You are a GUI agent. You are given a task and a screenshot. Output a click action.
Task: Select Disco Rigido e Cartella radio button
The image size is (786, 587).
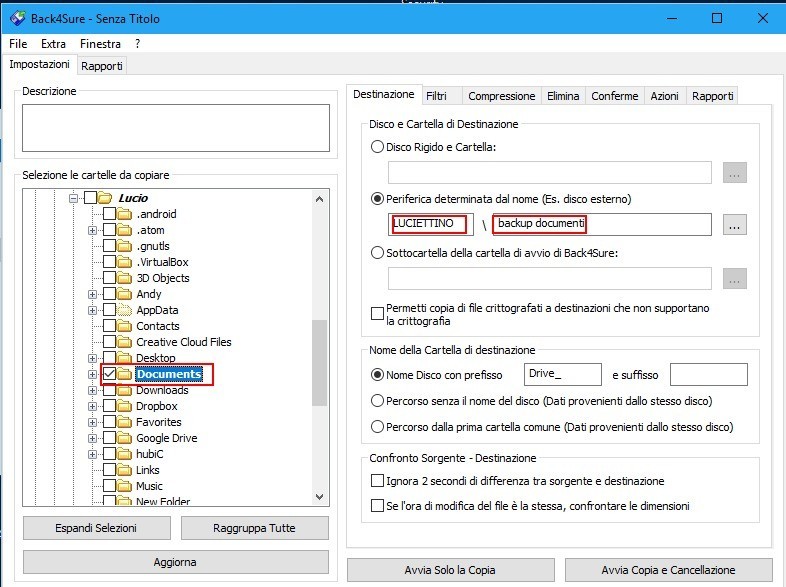377,147
